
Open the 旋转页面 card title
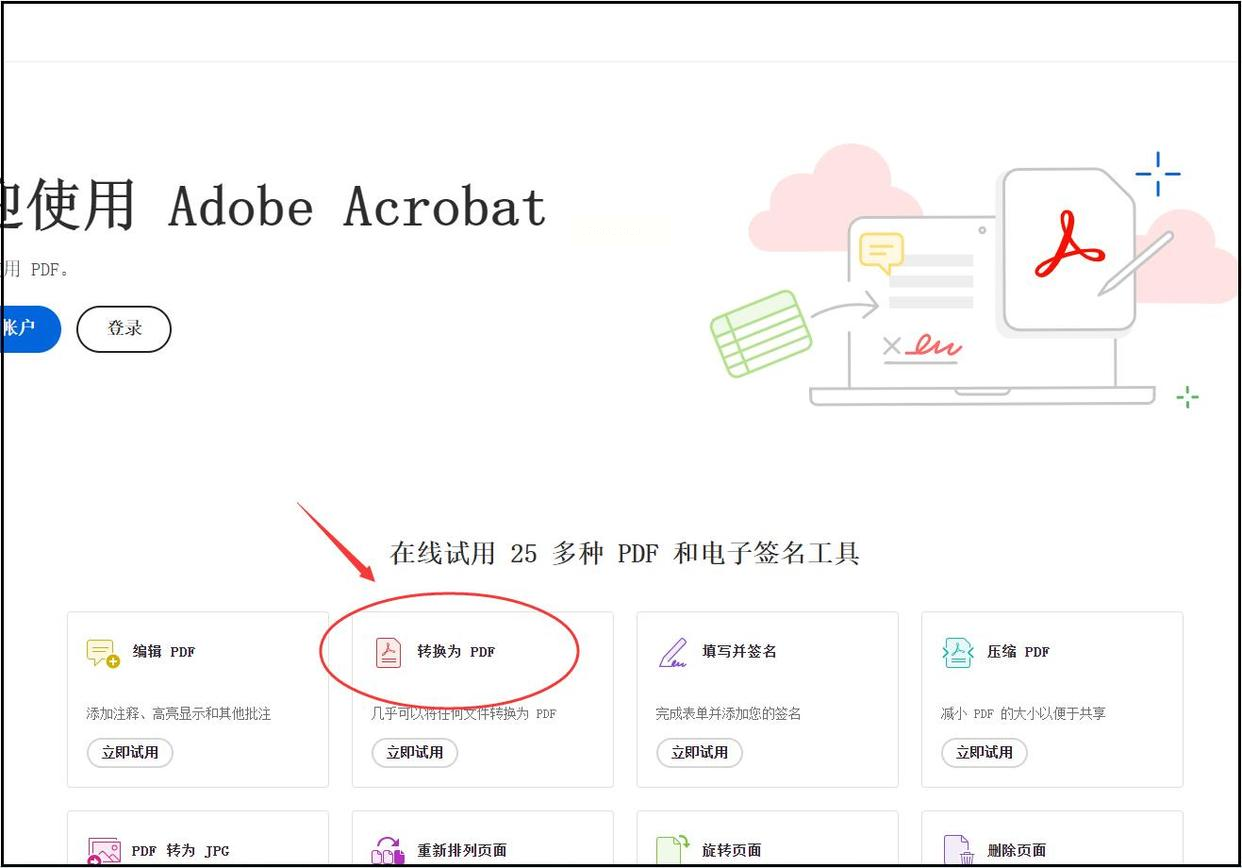731,851
